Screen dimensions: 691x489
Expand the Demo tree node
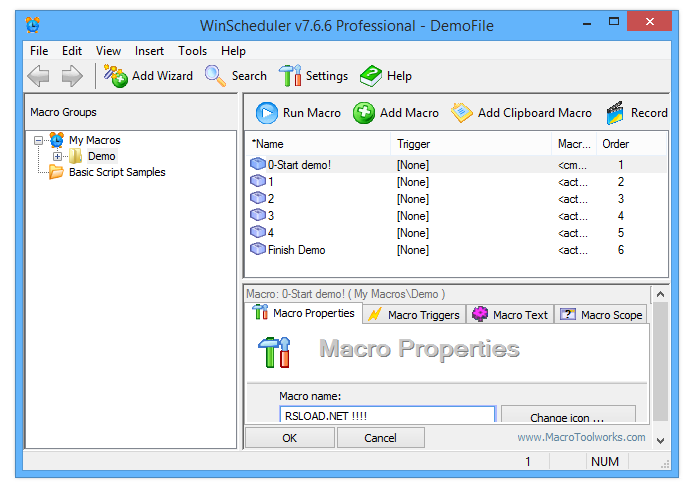point(57,156)
